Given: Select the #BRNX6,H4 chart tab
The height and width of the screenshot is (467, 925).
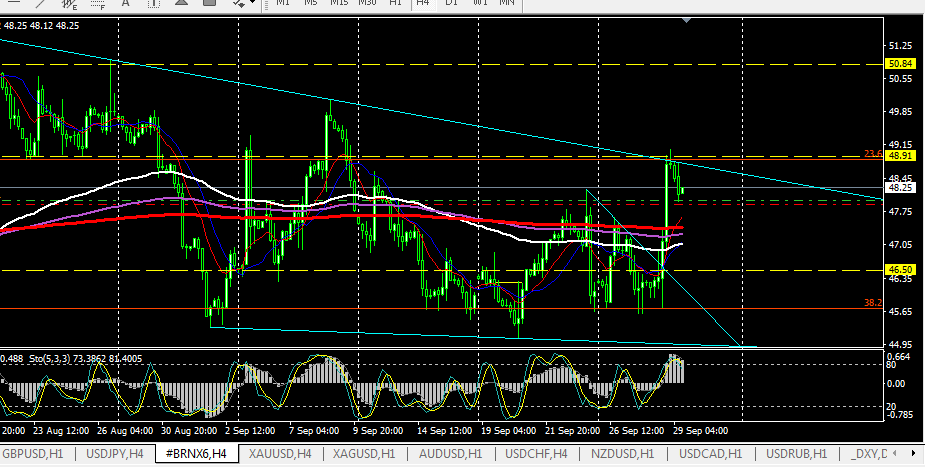Looking at the screenshot, I should [x=197, y=453].
